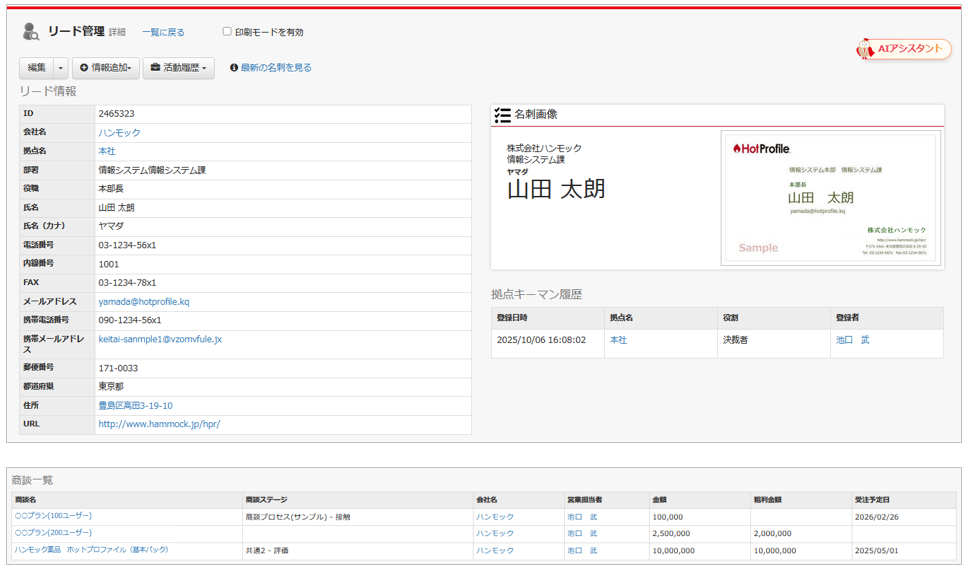Enable the 印刷モードを有効 checkbox
Viewport: 968px width, 571px height.
click(x=227, y=32)
